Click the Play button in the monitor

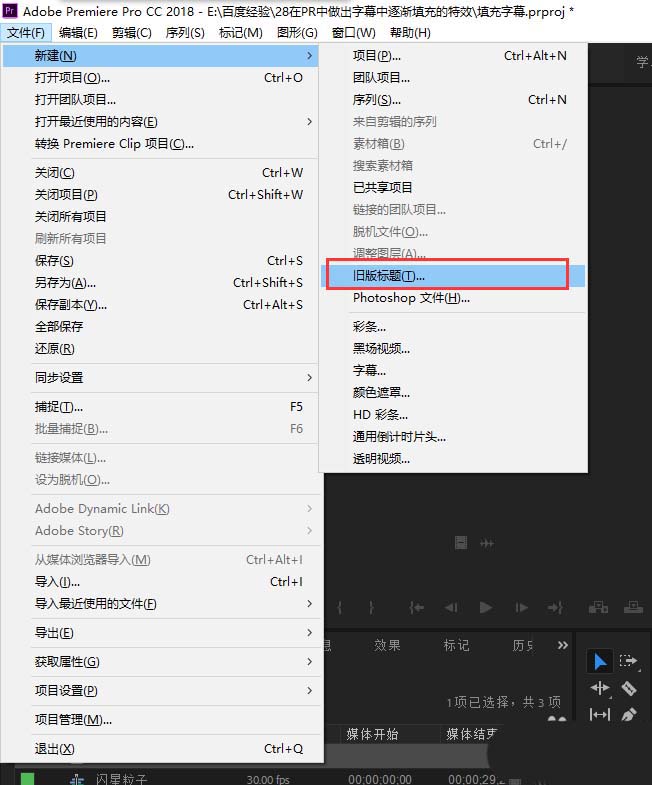(485, 607)
